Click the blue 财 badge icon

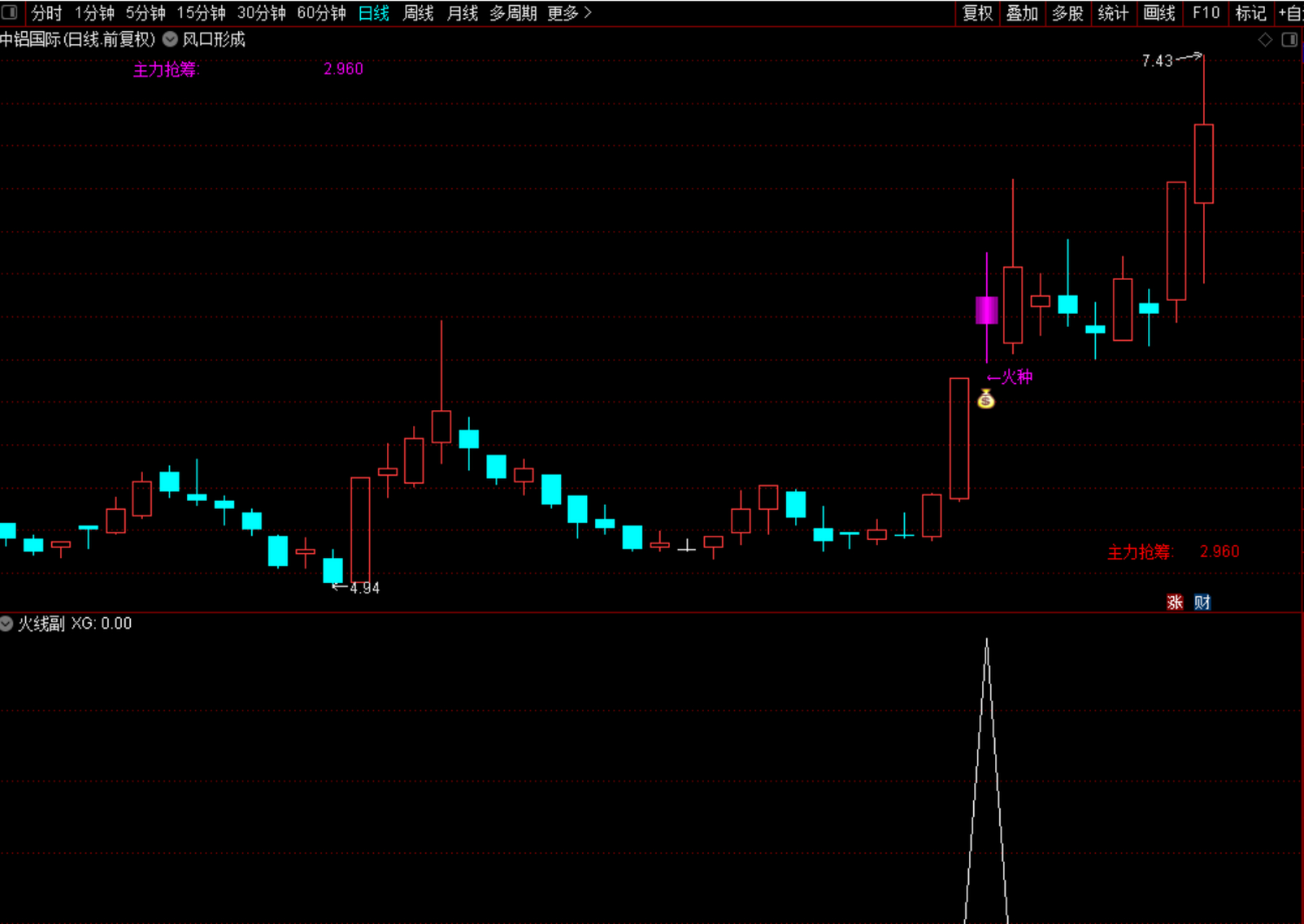tap(1202, 602)
